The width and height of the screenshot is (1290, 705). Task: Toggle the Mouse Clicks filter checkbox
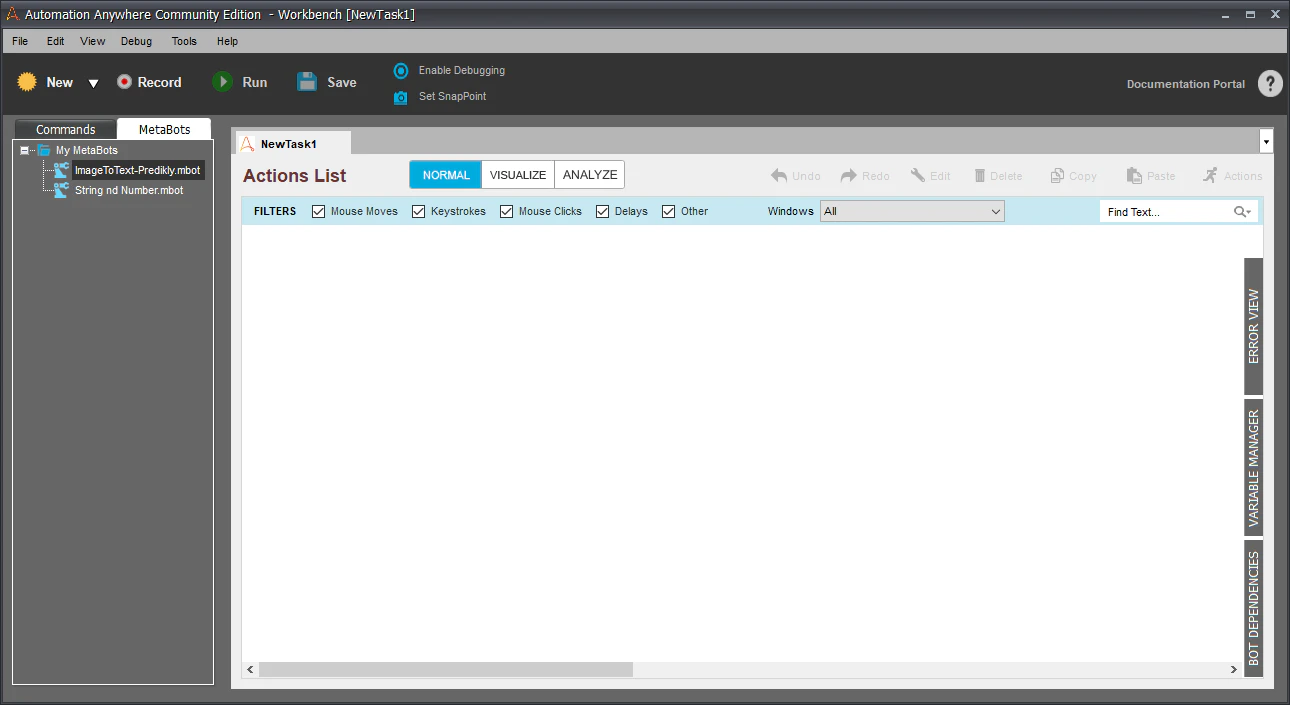(507, 212)
